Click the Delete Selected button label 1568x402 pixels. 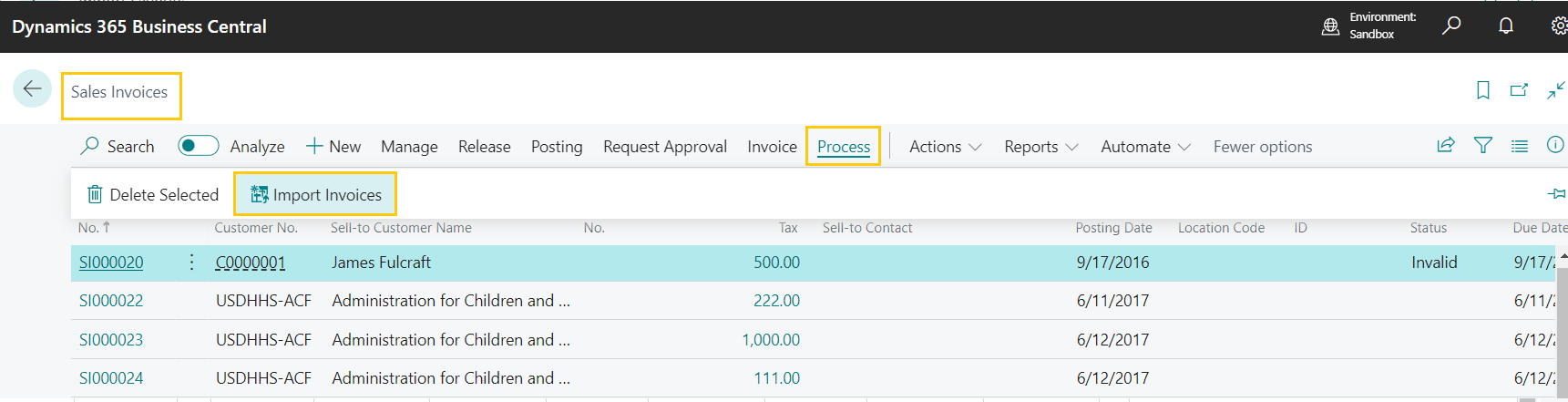tap(164, 195)
